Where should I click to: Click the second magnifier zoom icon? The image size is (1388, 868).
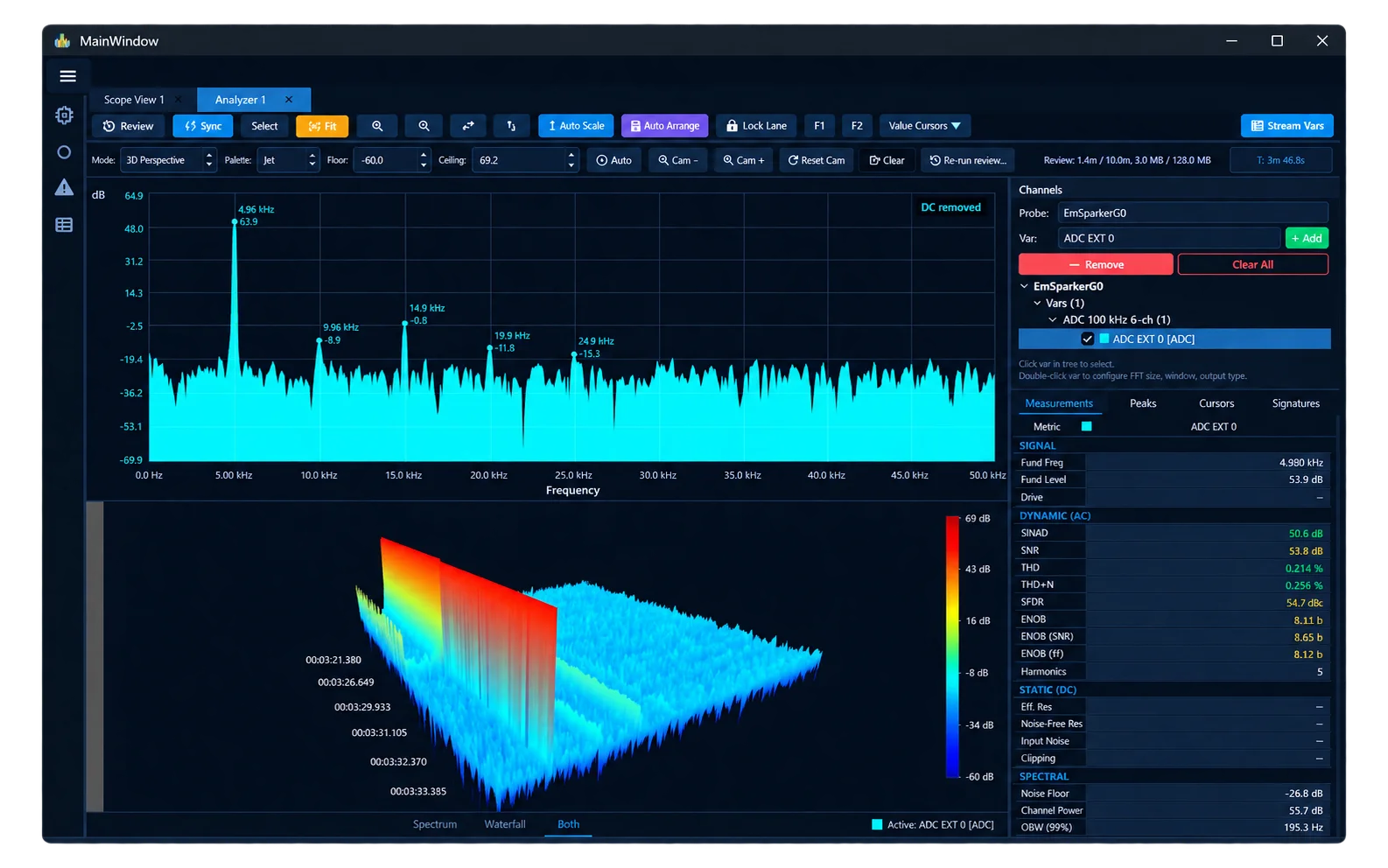424,126
